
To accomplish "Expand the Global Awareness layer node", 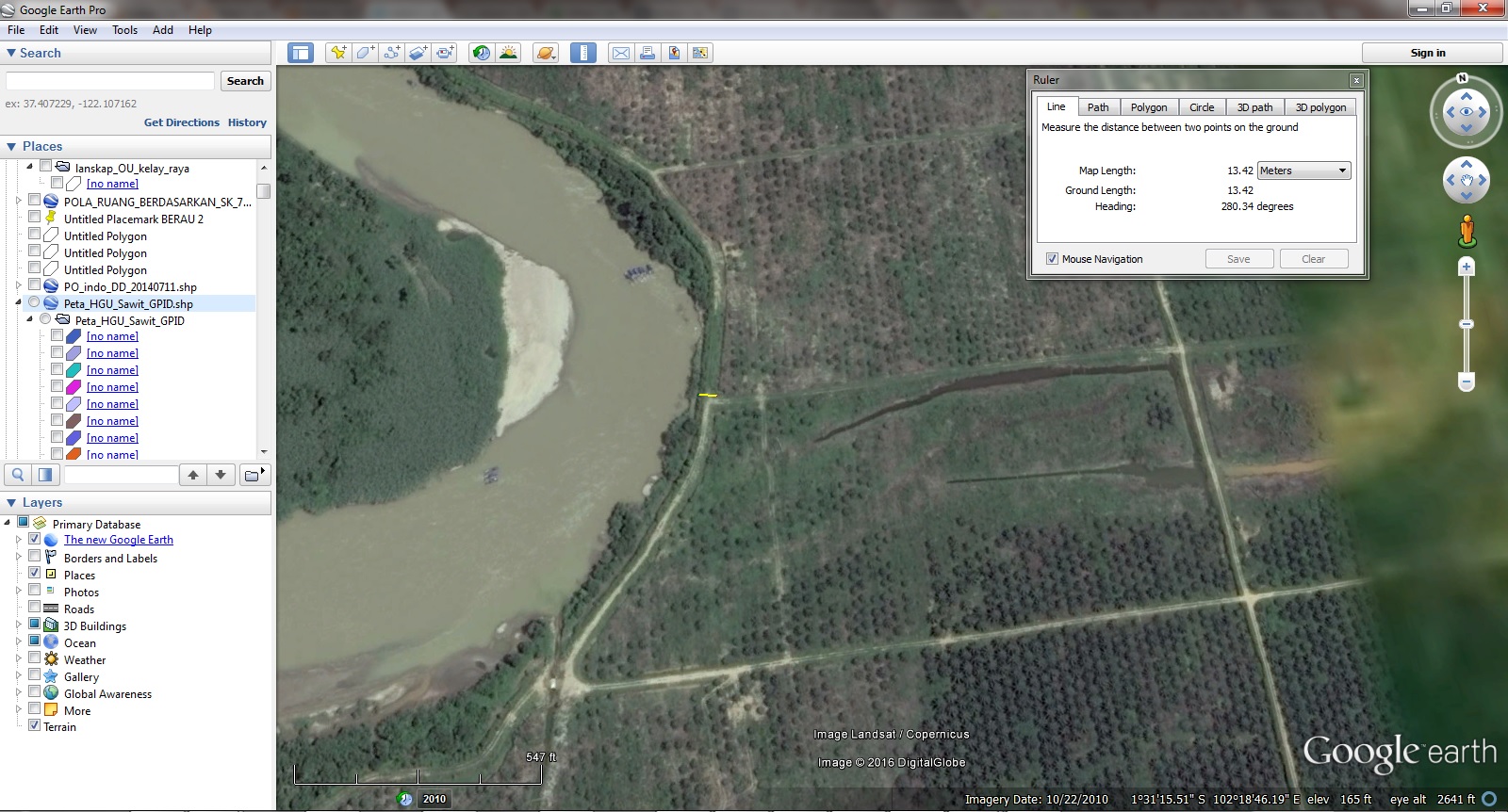I will [x=19, y=692].
